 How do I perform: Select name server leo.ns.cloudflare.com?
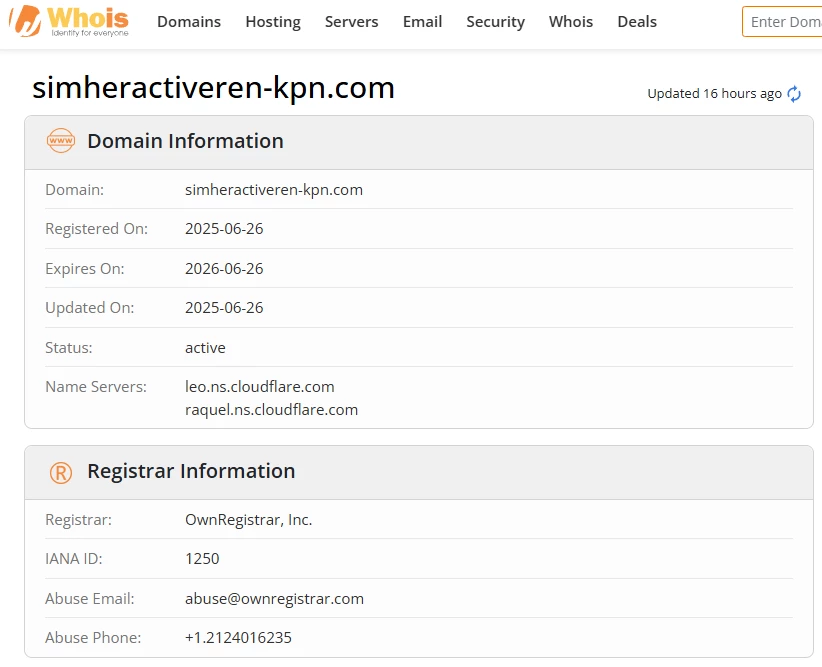(259, 386)
